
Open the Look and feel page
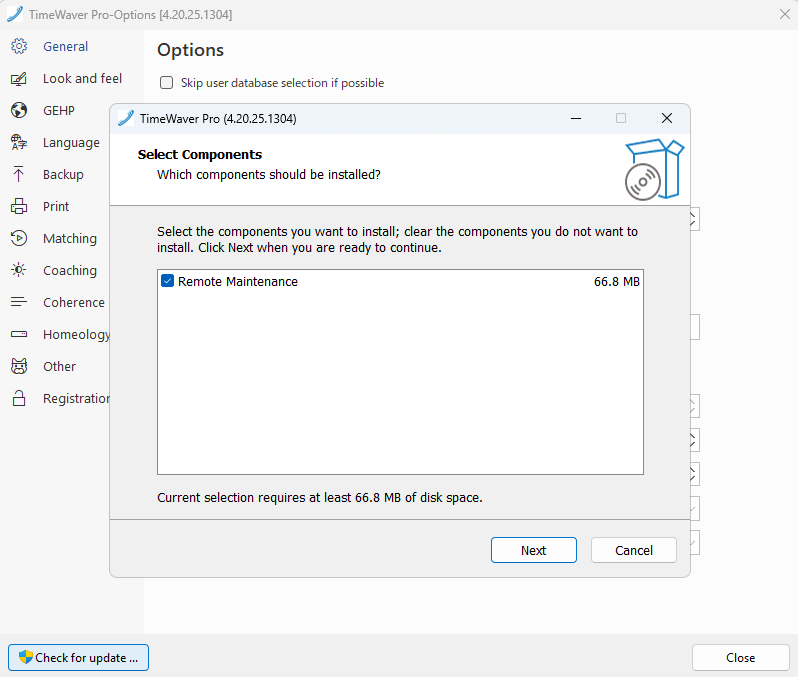click(x=82, y=78)
